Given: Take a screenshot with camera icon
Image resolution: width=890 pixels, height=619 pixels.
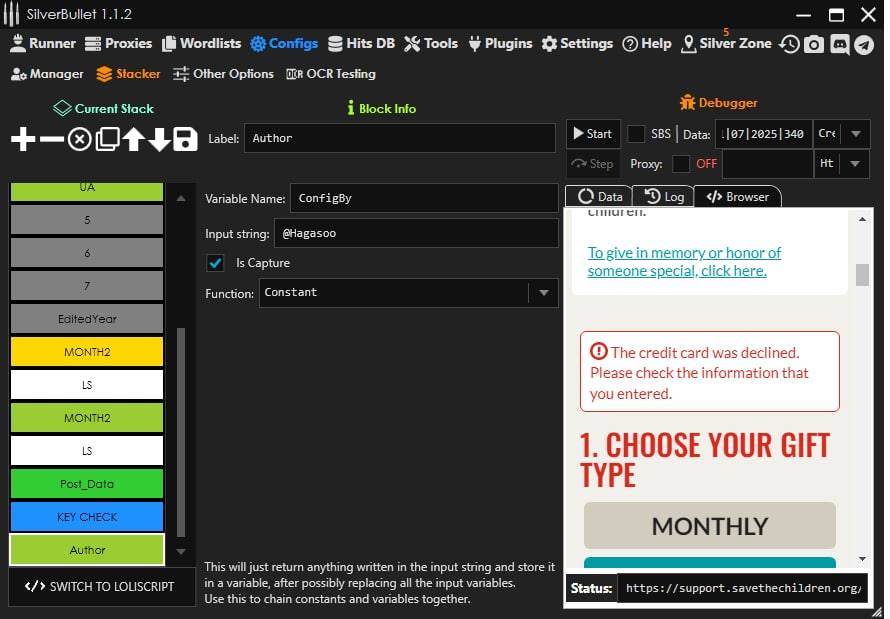Looking at the screenshot, I should [814, 44].
